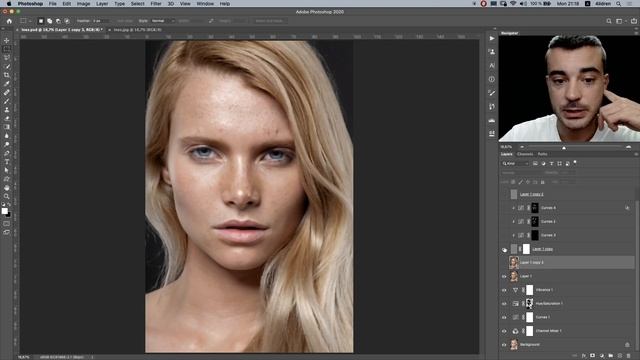Click the Wi-Fi icon in menu bar
The image size is (640, 360).
[513, 4]
